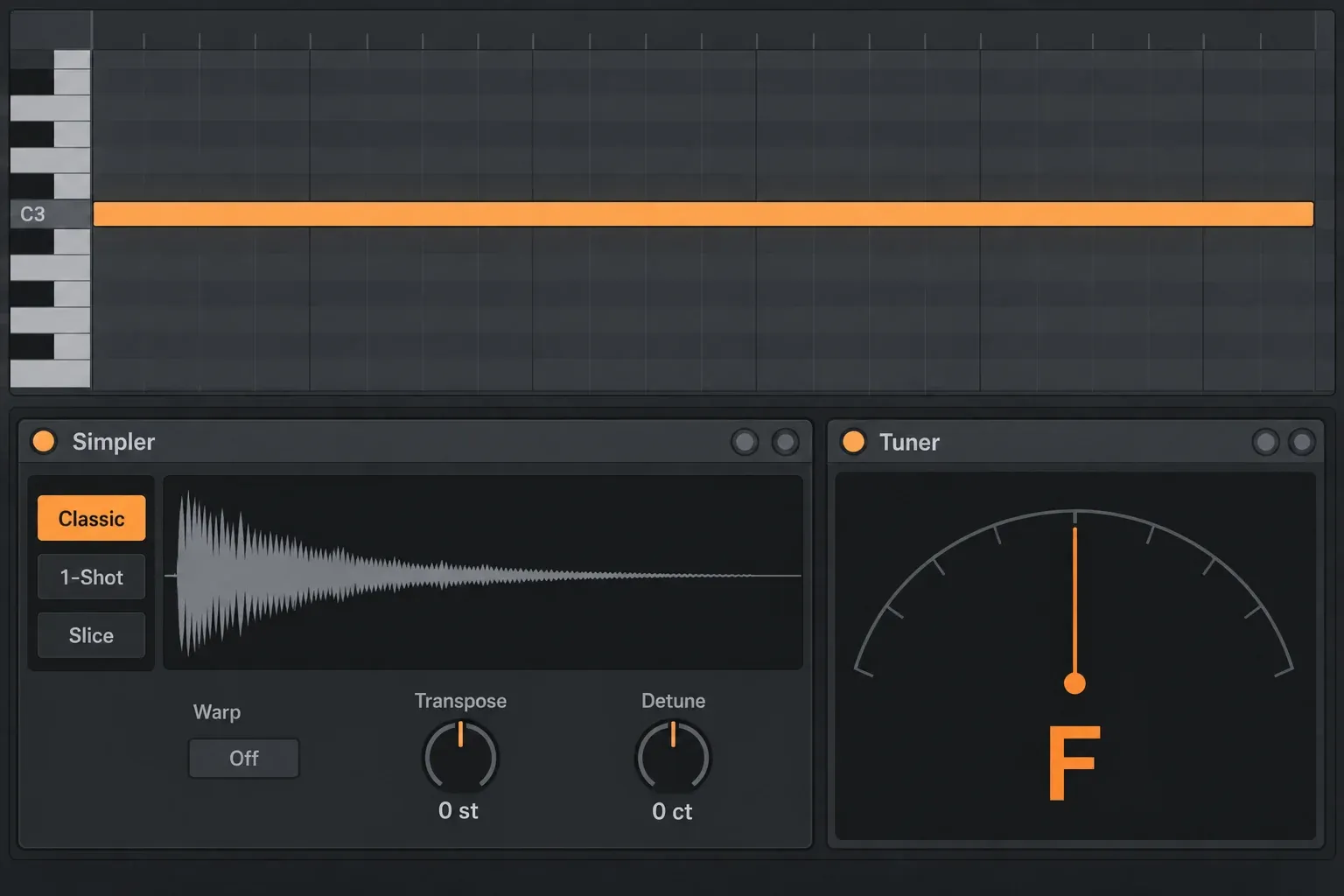
Task: Click the Transpose knob
Action: pyautogui.click(x=460, y=757)
